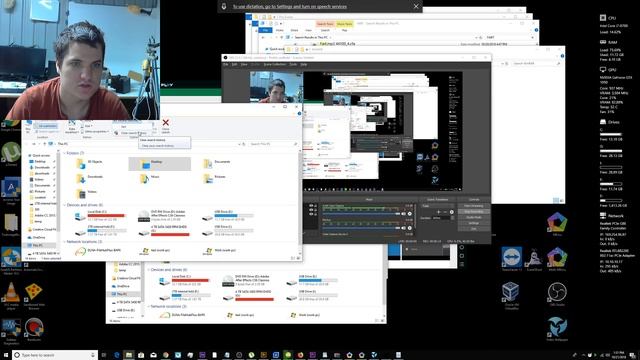Open OBS Tools menu

tap(293, 64)
